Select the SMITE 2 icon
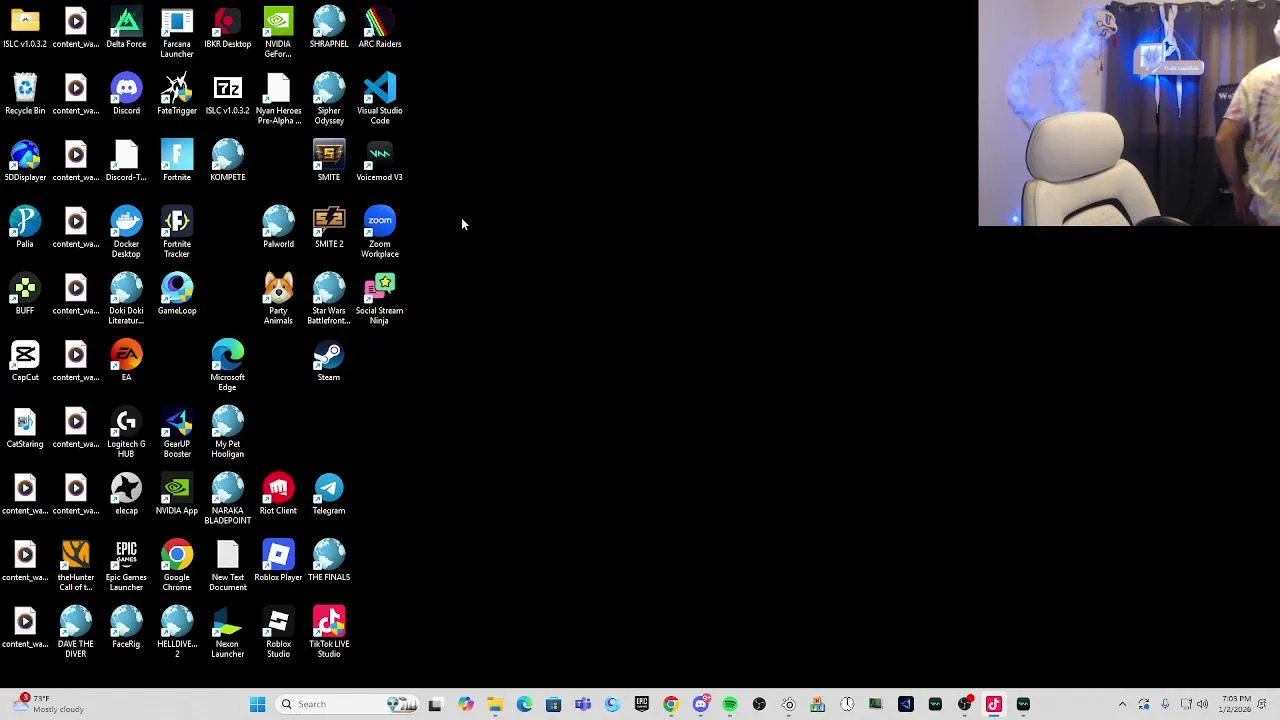 point(329,228)
